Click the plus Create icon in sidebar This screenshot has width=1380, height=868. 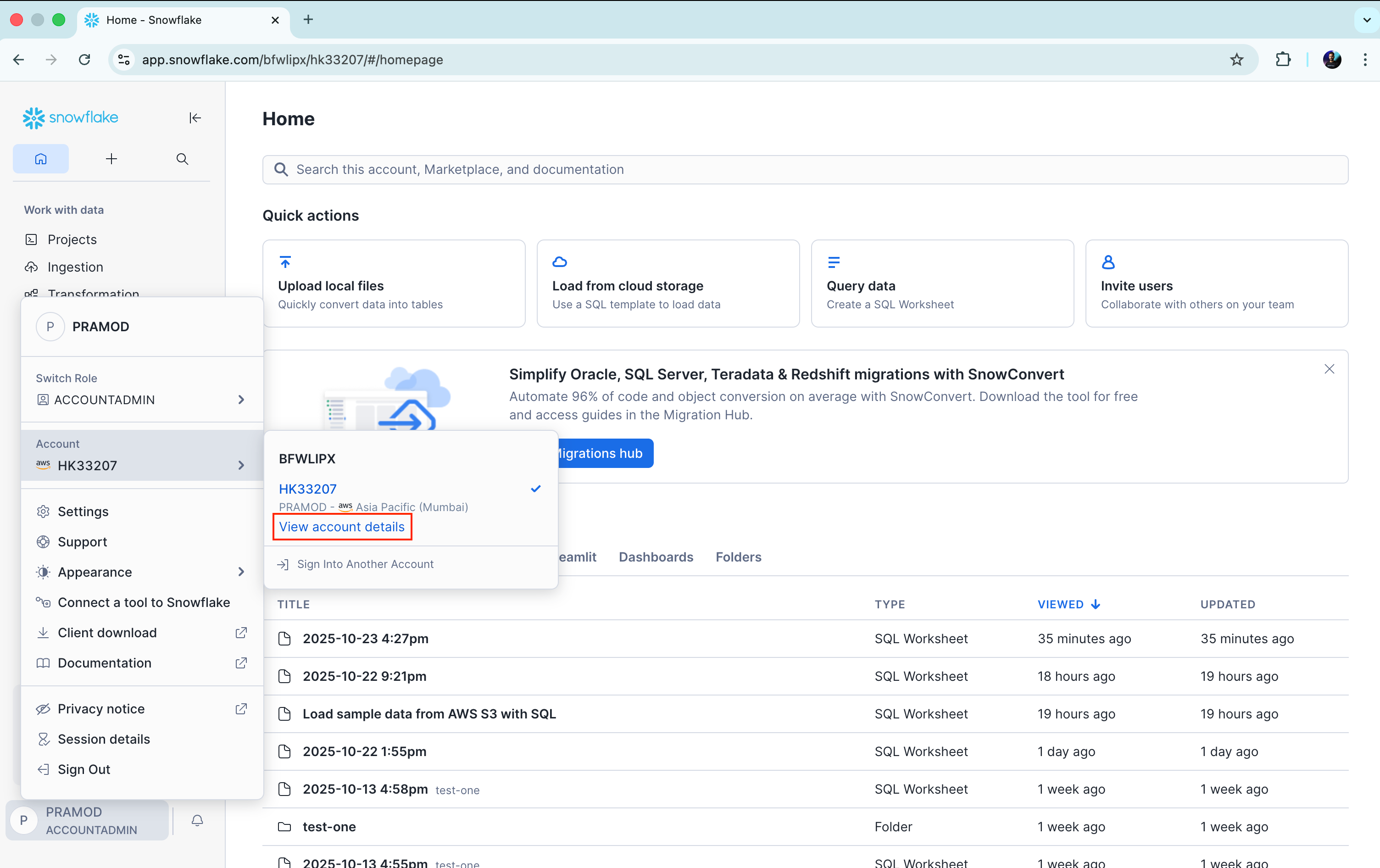[111, 159]
